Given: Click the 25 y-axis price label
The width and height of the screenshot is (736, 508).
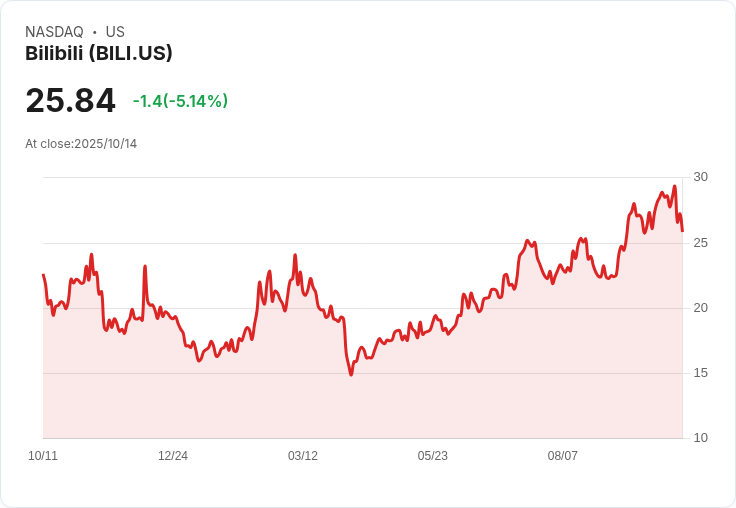Looking at the screenshot, I should coord(700,243).
